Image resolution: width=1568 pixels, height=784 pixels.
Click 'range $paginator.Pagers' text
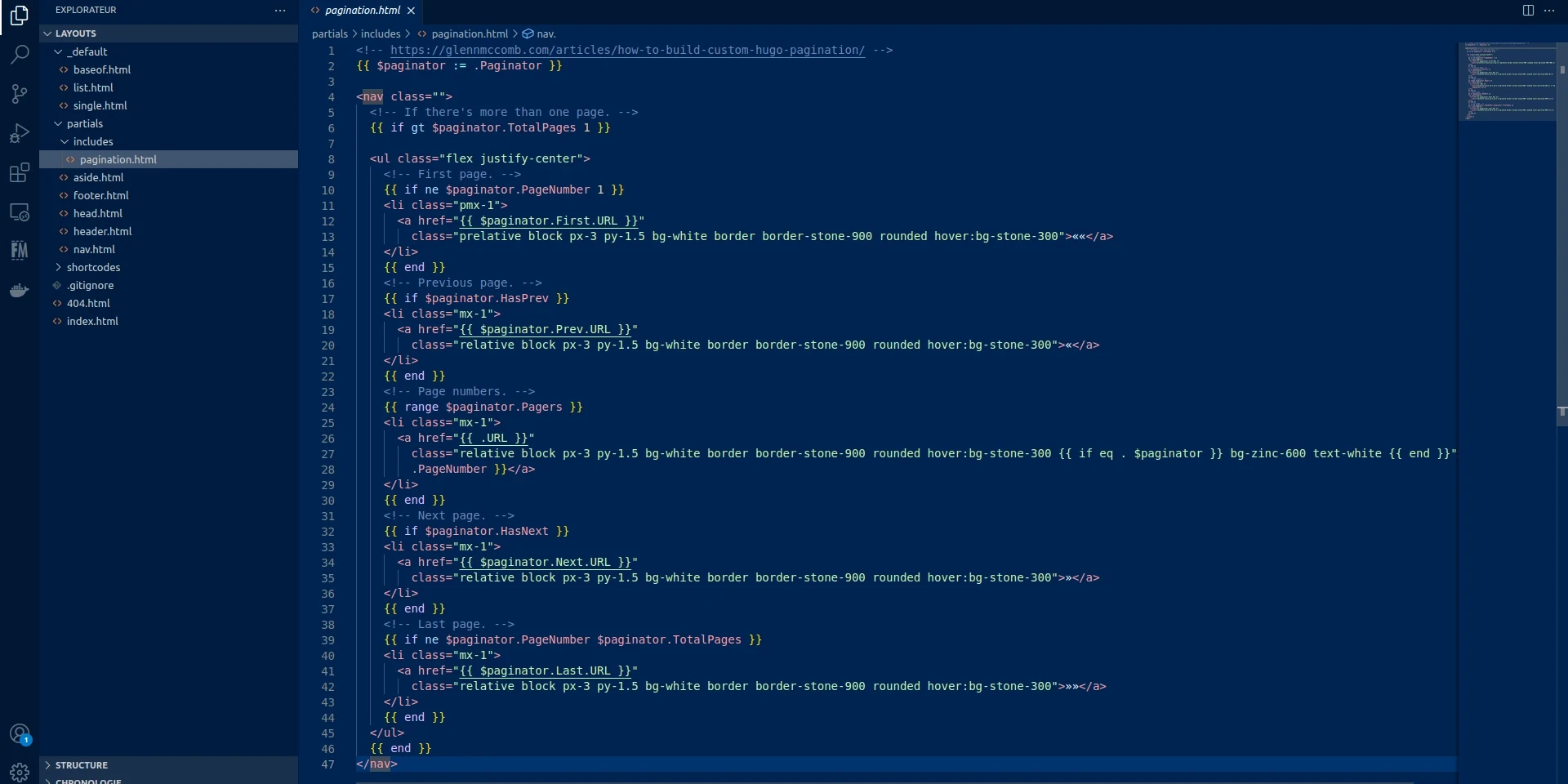pyautogui.click(x=483, y=407)
